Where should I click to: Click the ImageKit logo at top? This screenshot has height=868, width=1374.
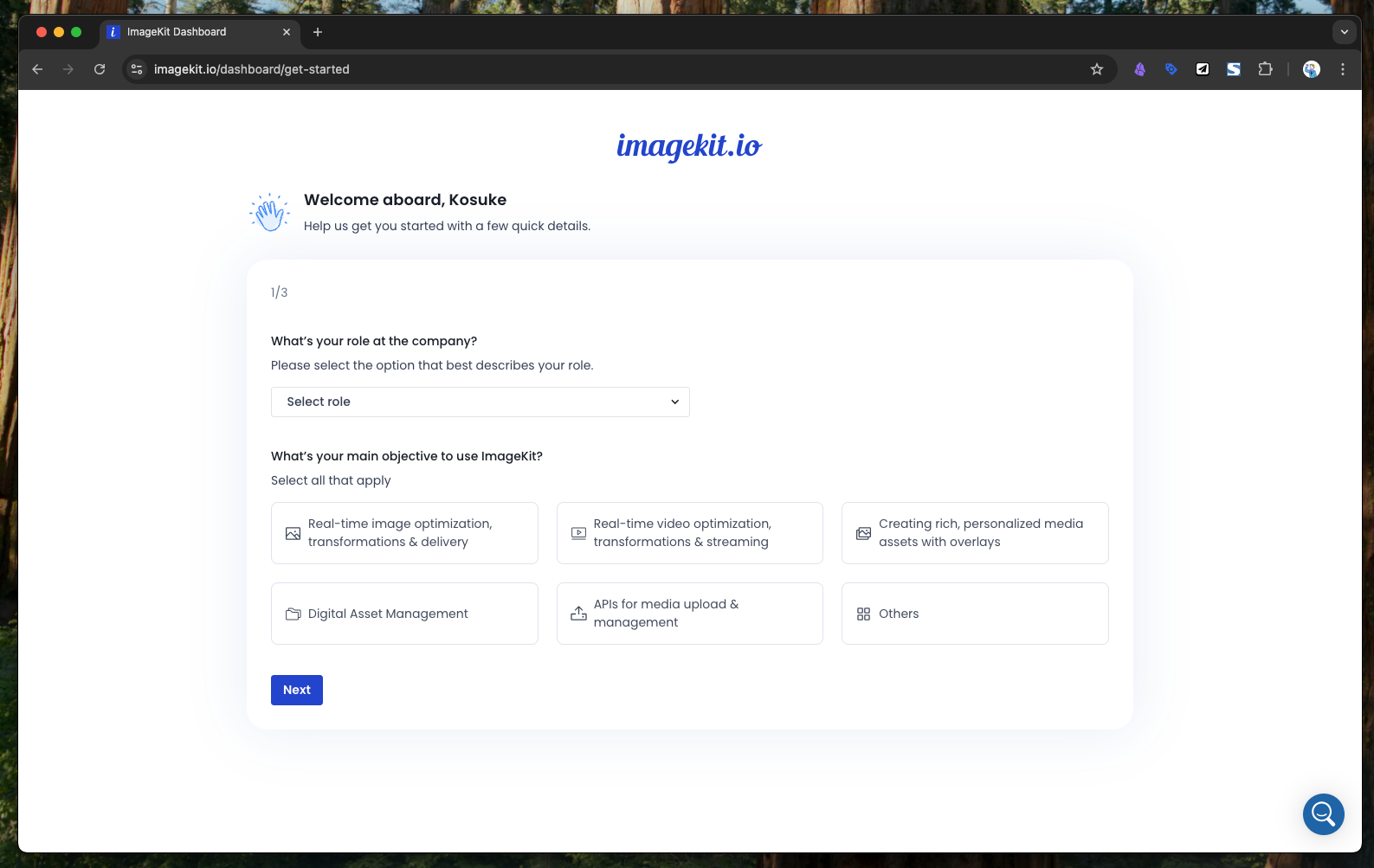tap(688, 146)
